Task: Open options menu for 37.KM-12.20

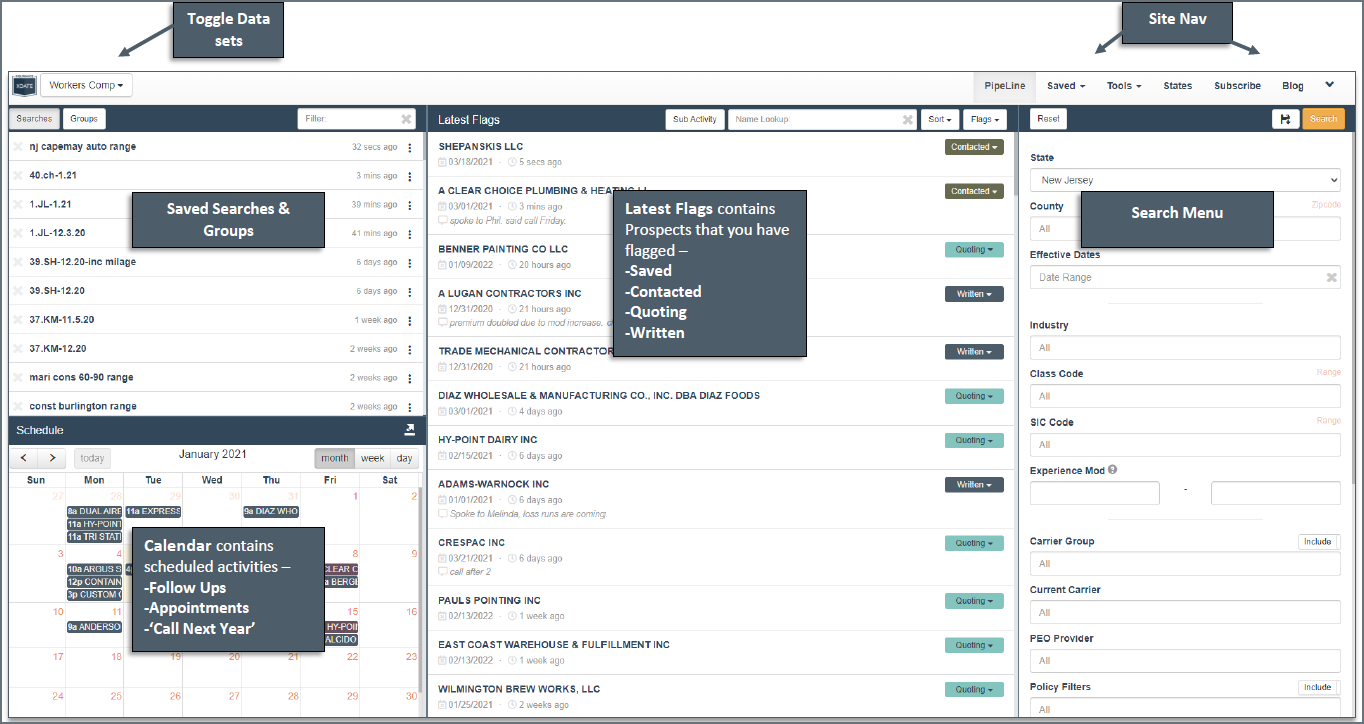Action: click(410, 349)
